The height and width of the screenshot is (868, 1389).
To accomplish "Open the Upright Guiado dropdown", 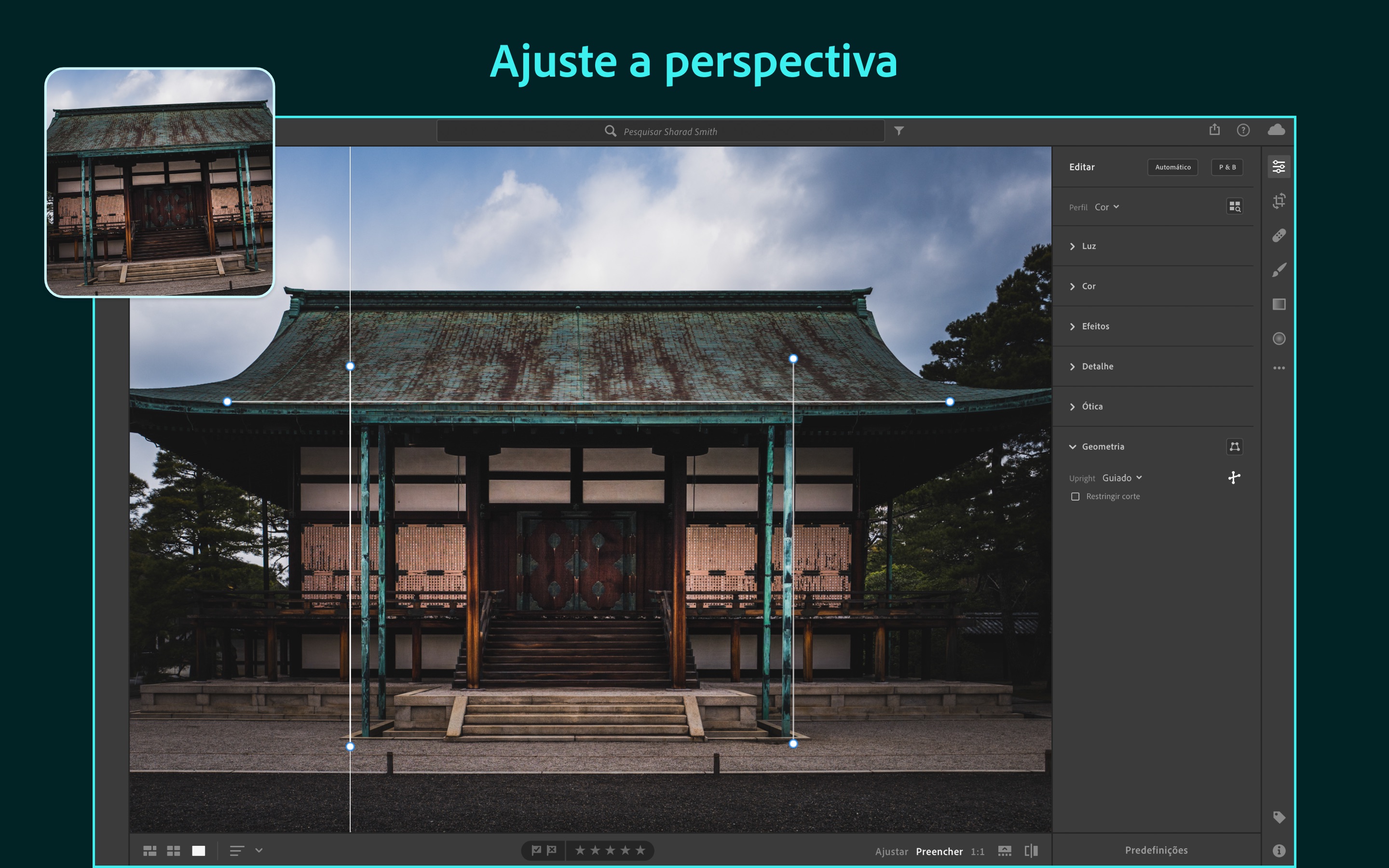I will click(1122, 478).
